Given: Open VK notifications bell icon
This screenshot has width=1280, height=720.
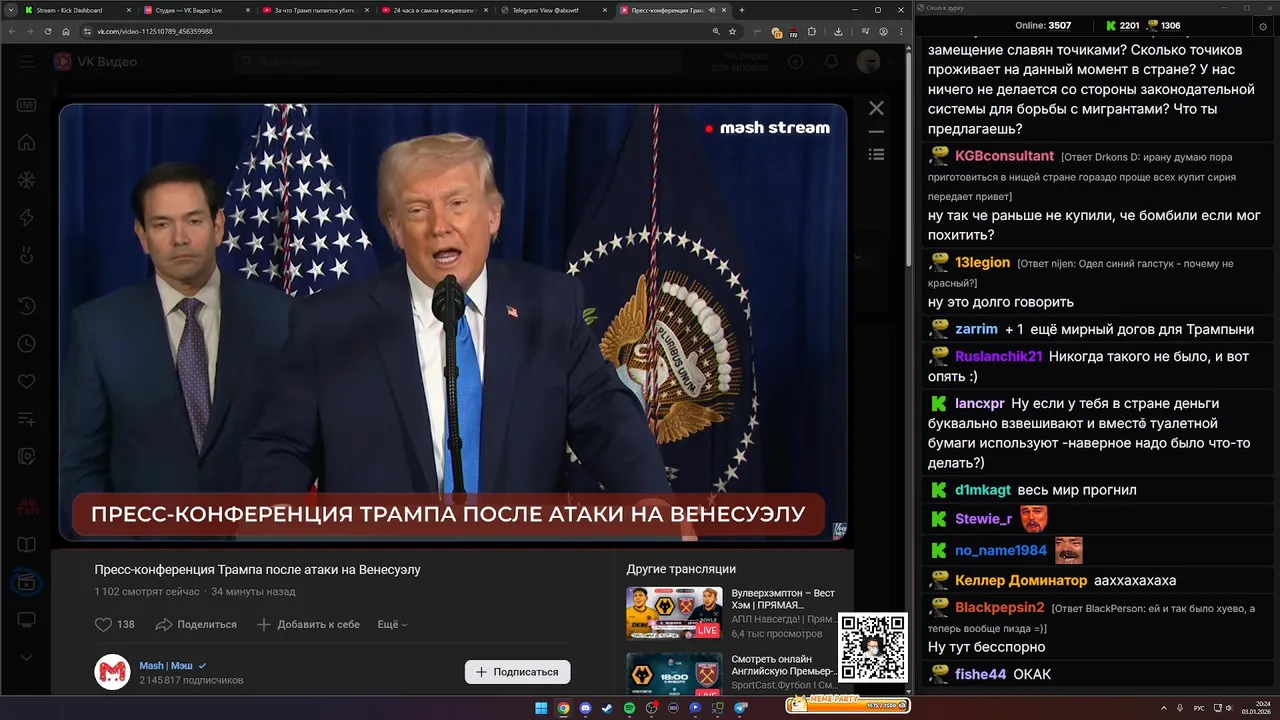Looking at the screenshot, I should [x=831, y=62].
